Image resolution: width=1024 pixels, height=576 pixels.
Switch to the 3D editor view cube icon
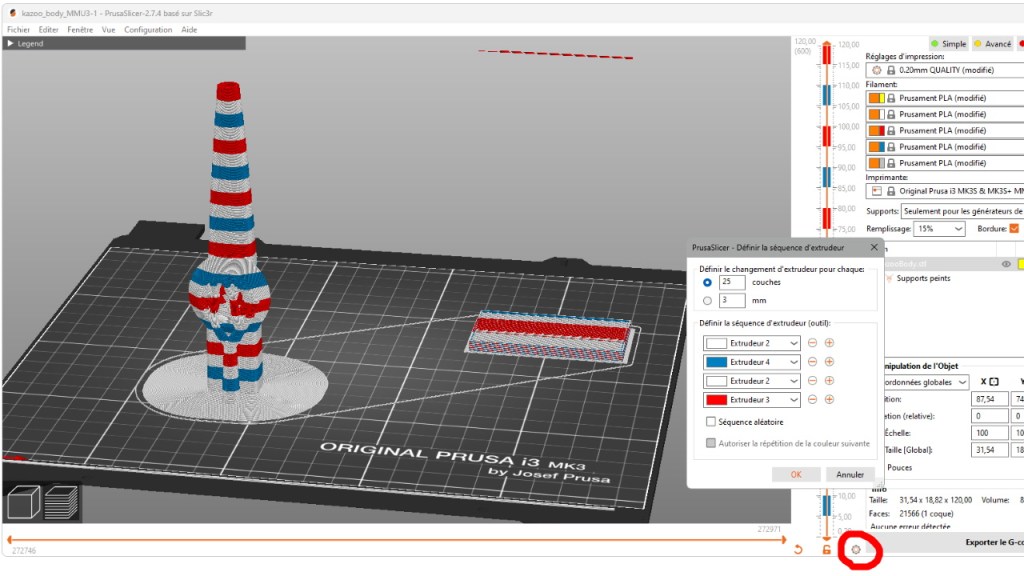point(22,501)
